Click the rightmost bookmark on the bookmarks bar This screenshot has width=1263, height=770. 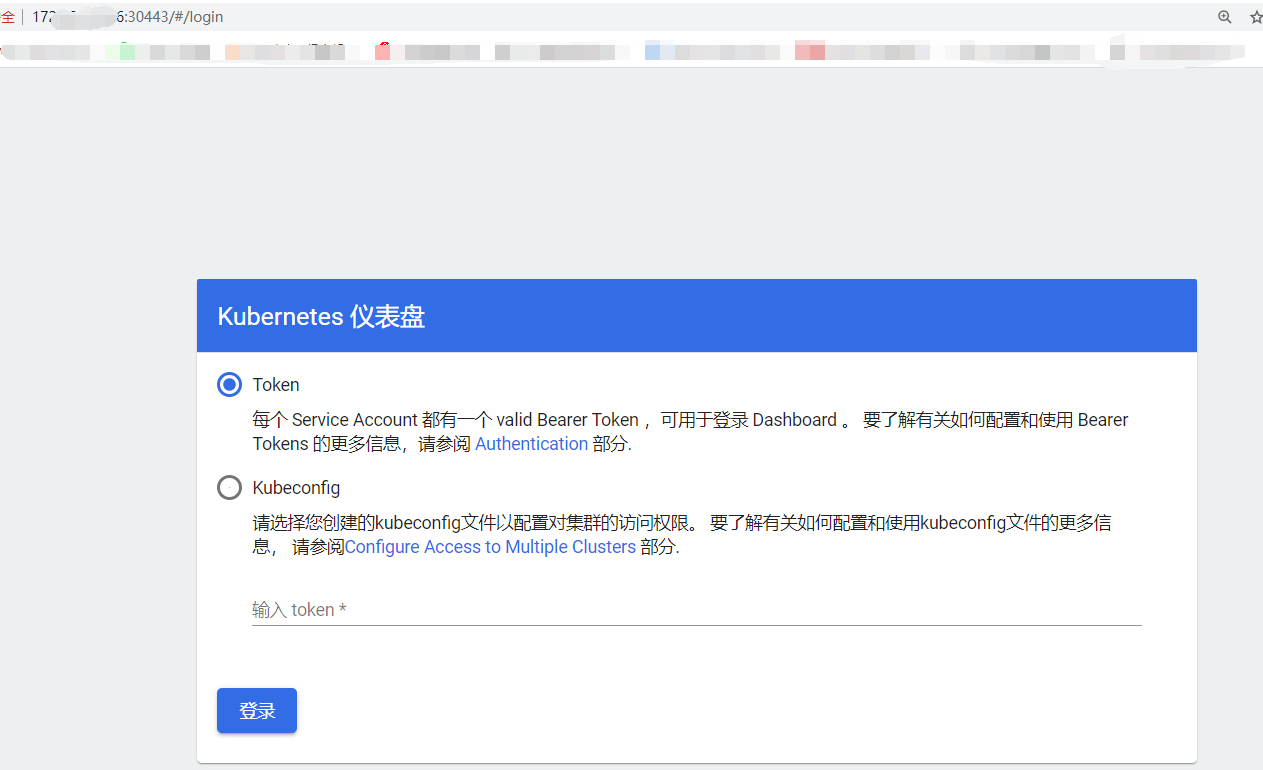click(x=1180, y=49)
